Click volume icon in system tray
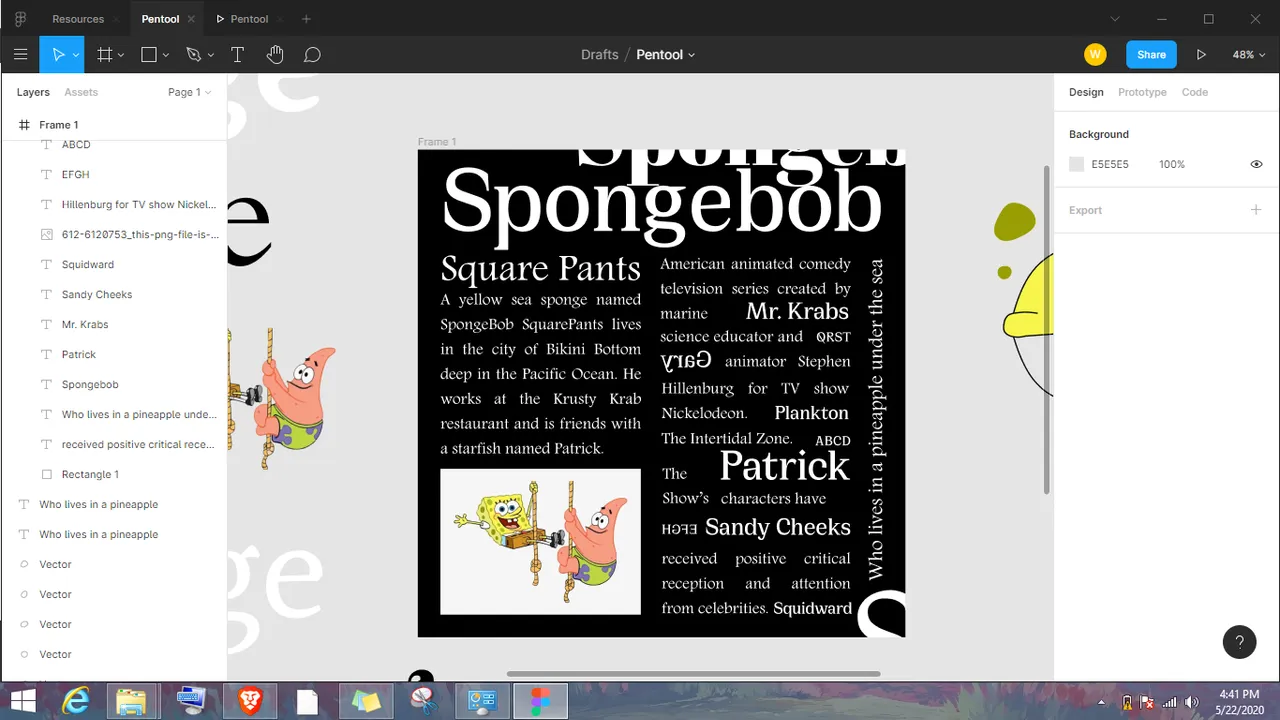This screenshot has width=1280, height=720. coord(1191,703)
